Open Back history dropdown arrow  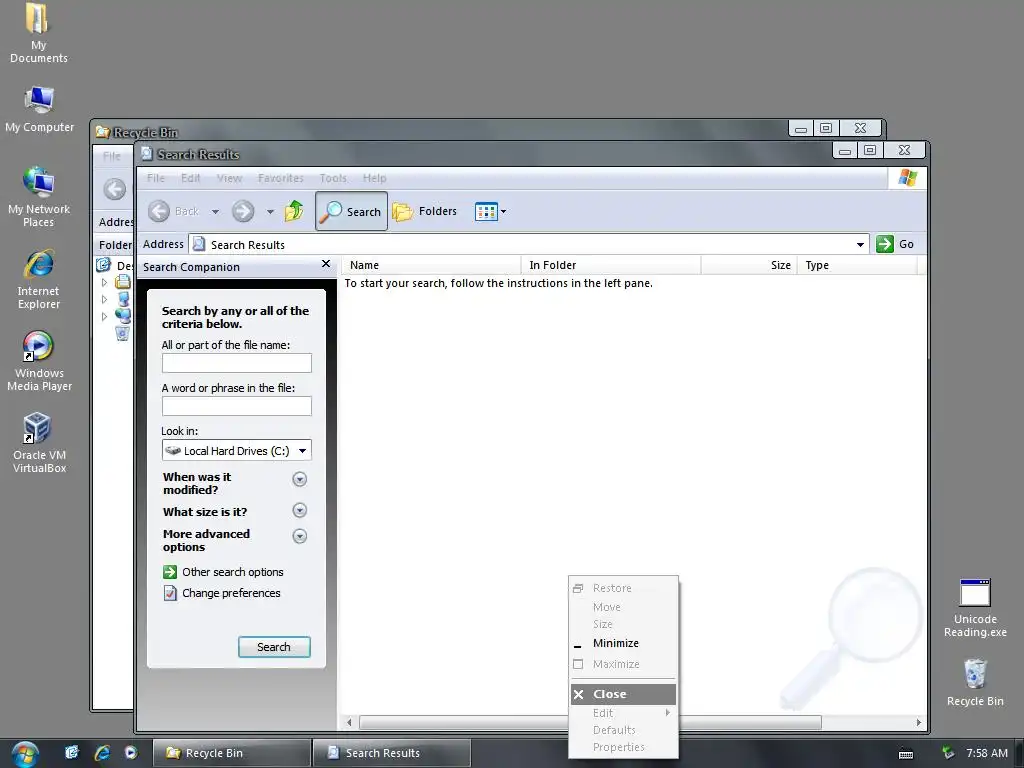click(216, 212)
